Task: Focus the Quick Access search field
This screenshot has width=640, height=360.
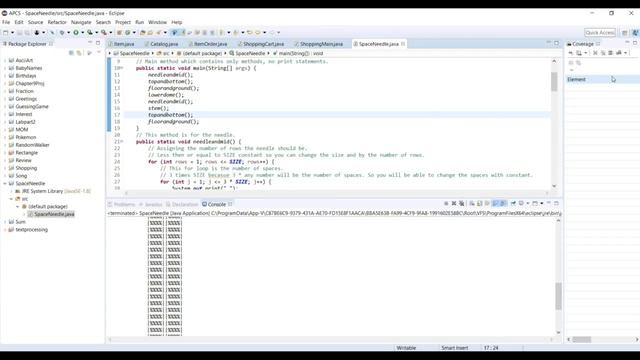Action: pyautogui.click(x=600, y=33)
